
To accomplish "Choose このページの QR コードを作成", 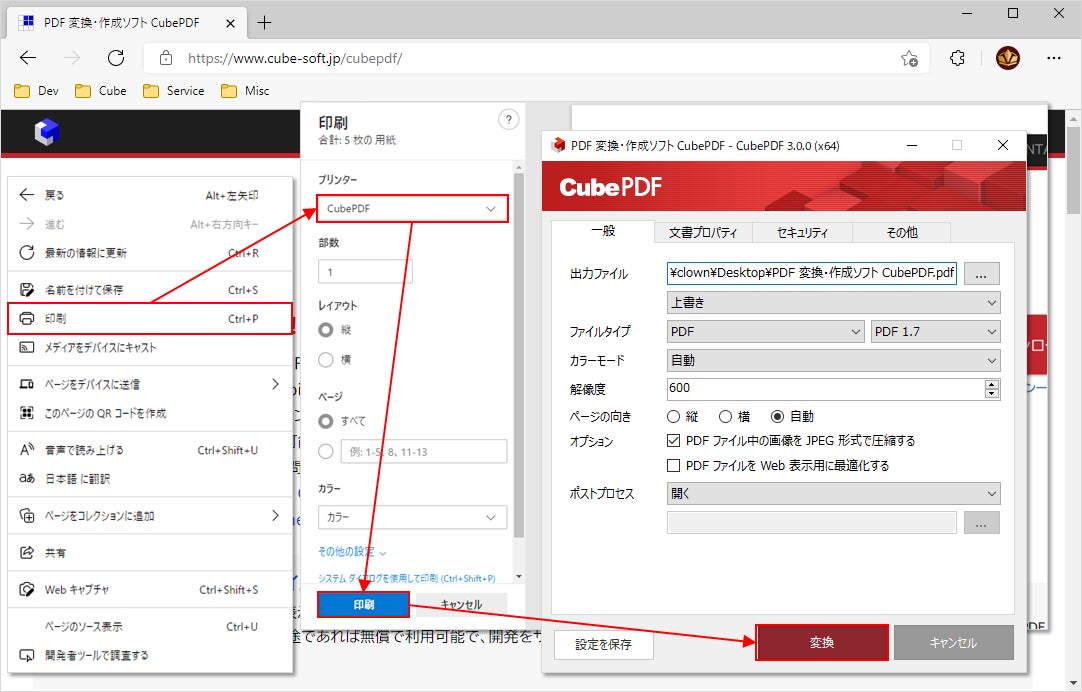I will point(150,413).
